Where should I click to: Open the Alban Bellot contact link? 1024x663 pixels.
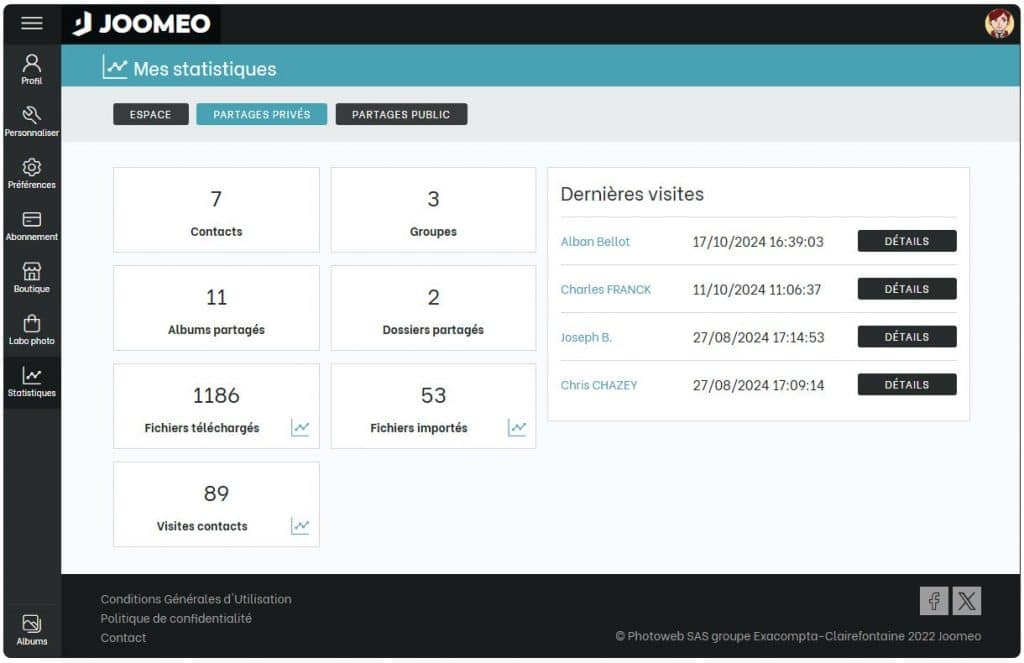click(x=595, y=242)
